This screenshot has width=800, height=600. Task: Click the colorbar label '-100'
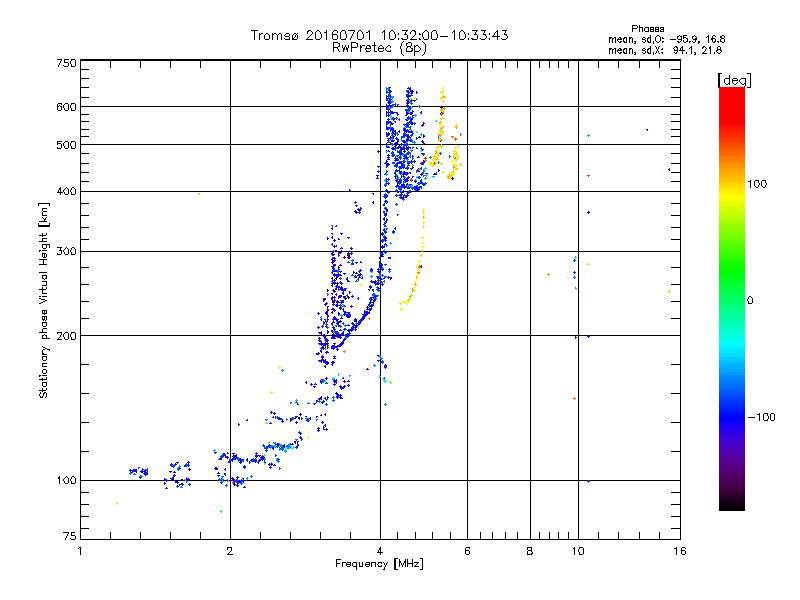coord(761,417)
